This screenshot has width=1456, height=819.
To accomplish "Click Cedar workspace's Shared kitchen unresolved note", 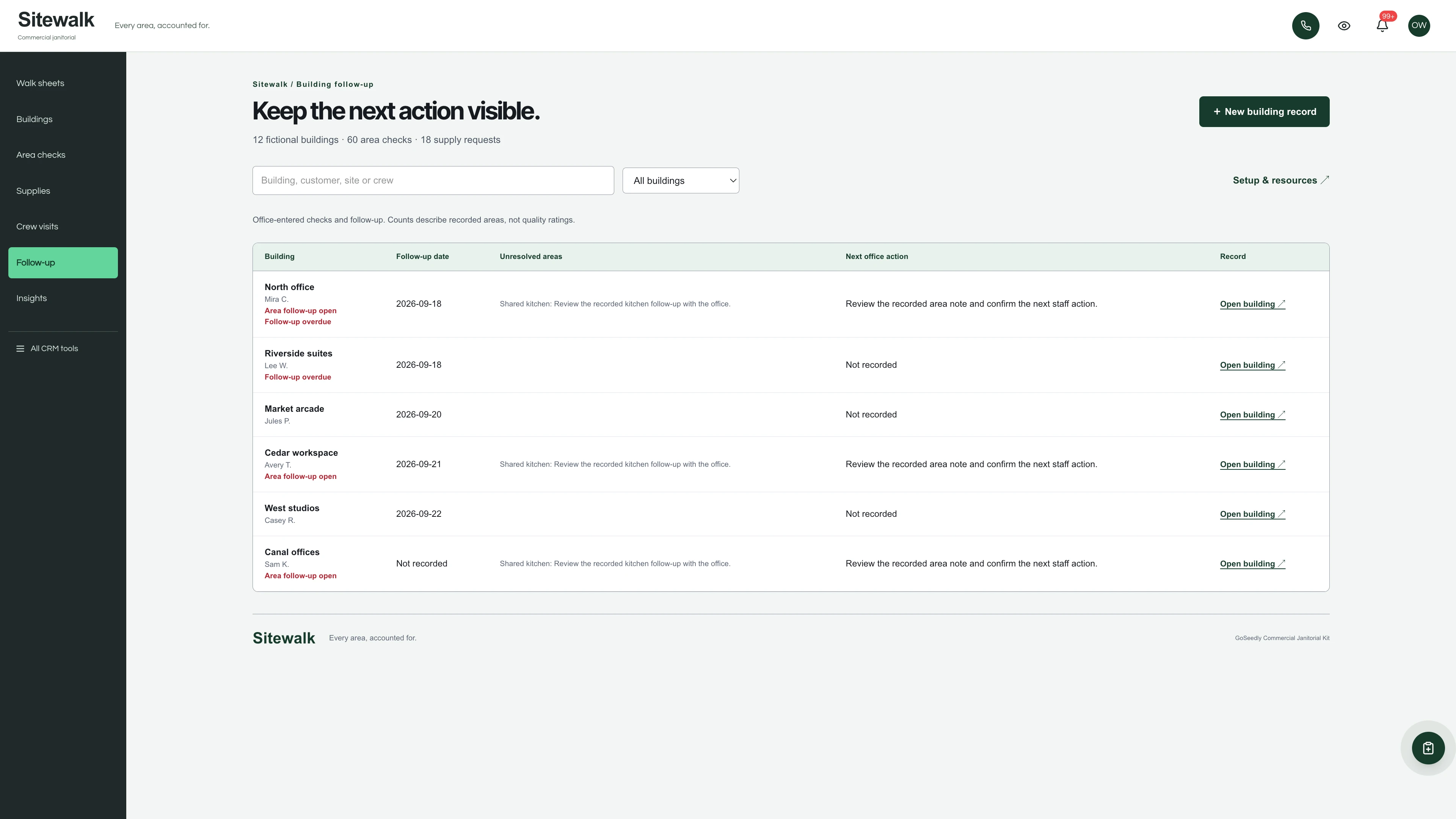I will [615, 464].
